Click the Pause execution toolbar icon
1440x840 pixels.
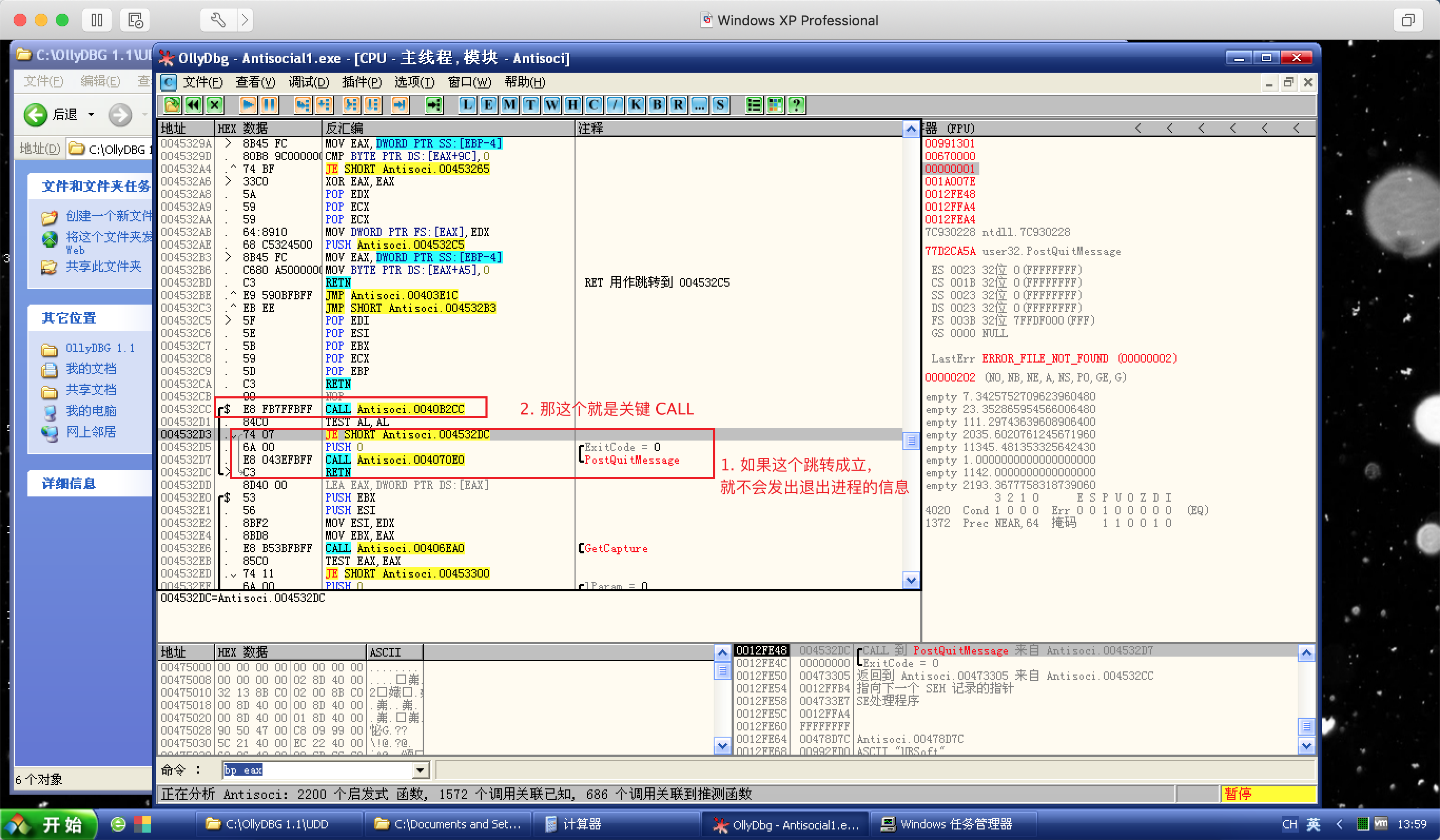(269, 104)
